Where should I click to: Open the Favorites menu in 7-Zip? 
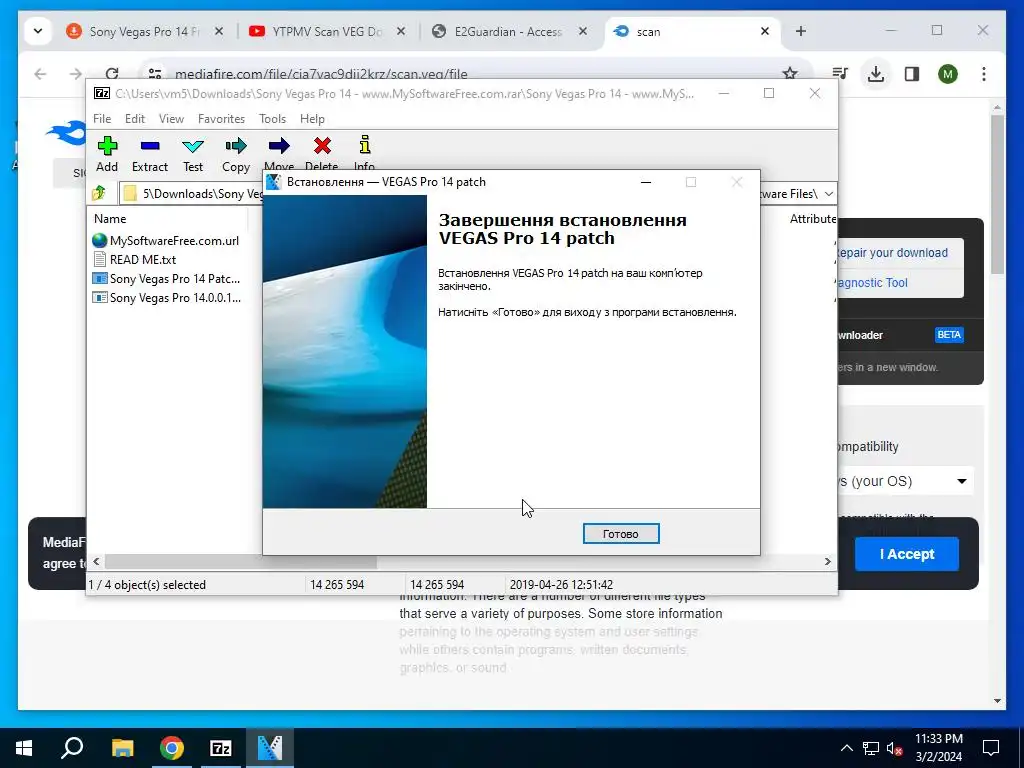[x=221, y=119]
